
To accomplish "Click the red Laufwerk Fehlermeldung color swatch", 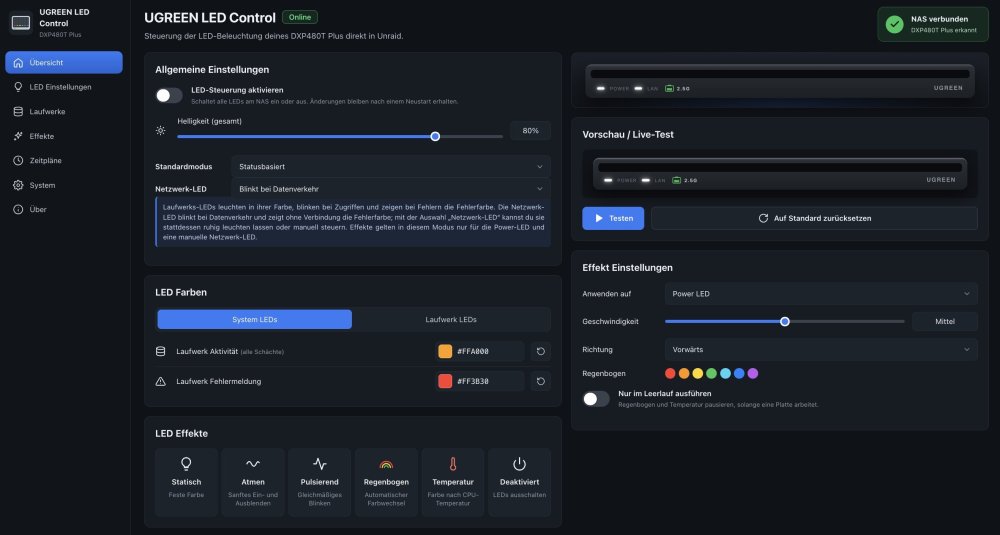I will coord(445,381).
